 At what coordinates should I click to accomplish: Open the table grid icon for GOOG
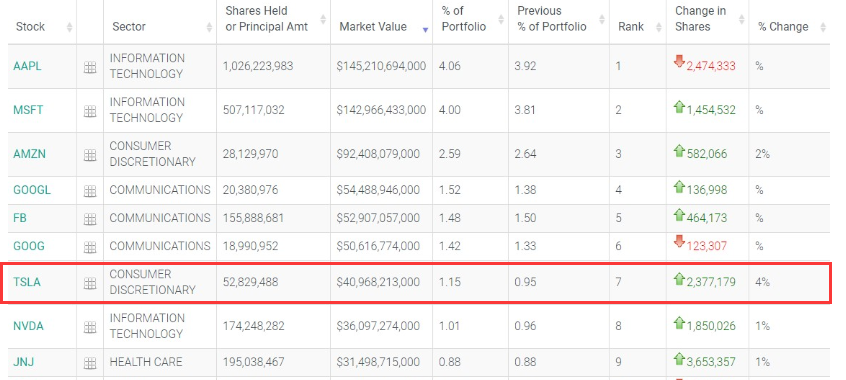pos(90,247)
